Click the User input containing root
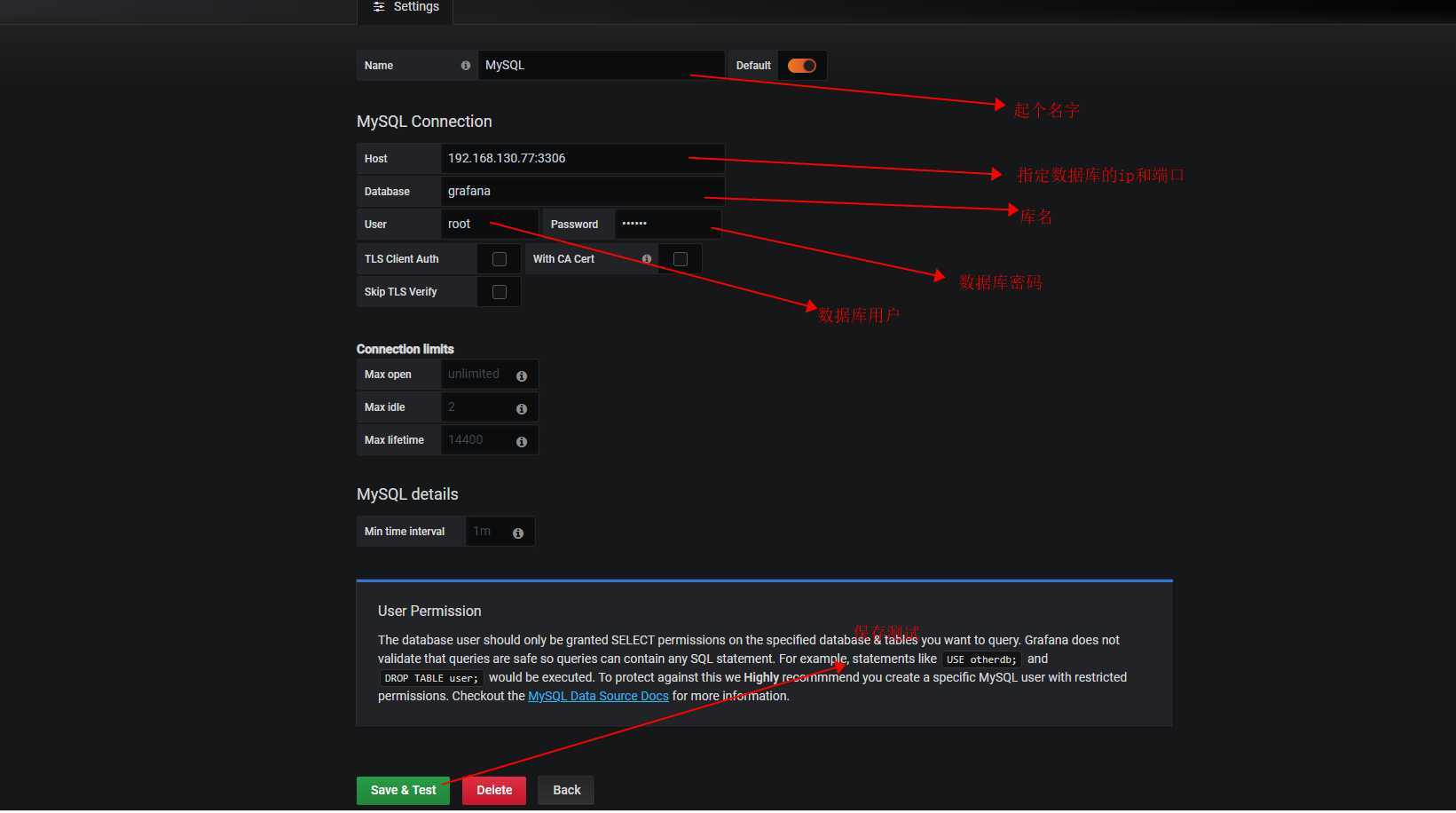The width and height of the screenshot is (1456, 813). pyautogui.click(x=490, y=225)
